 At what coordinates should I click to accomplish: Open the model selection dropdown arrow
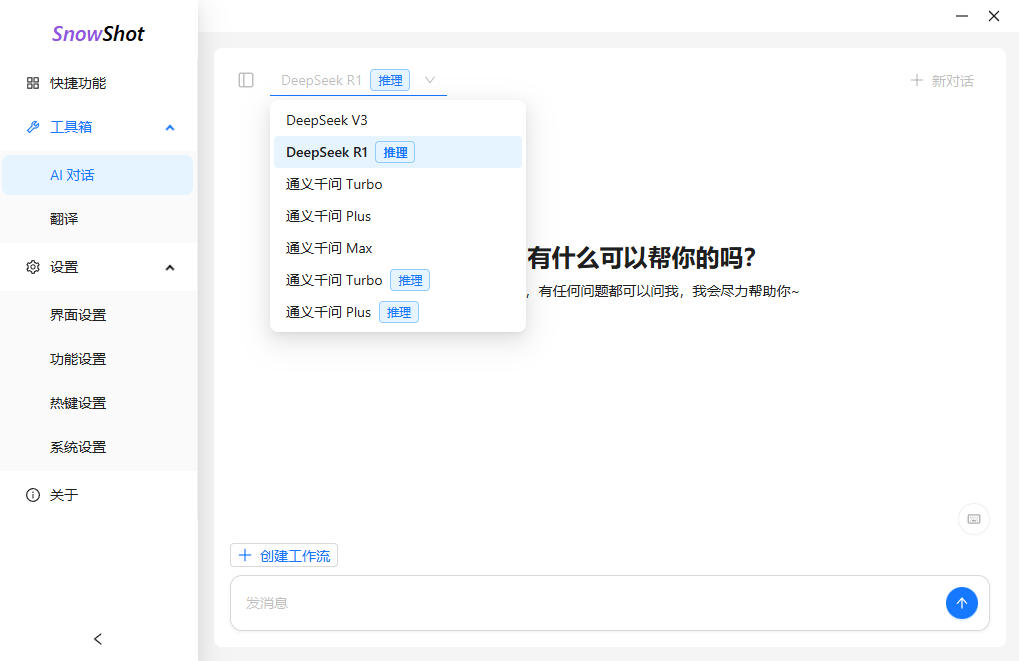click(x=429, y=80)
